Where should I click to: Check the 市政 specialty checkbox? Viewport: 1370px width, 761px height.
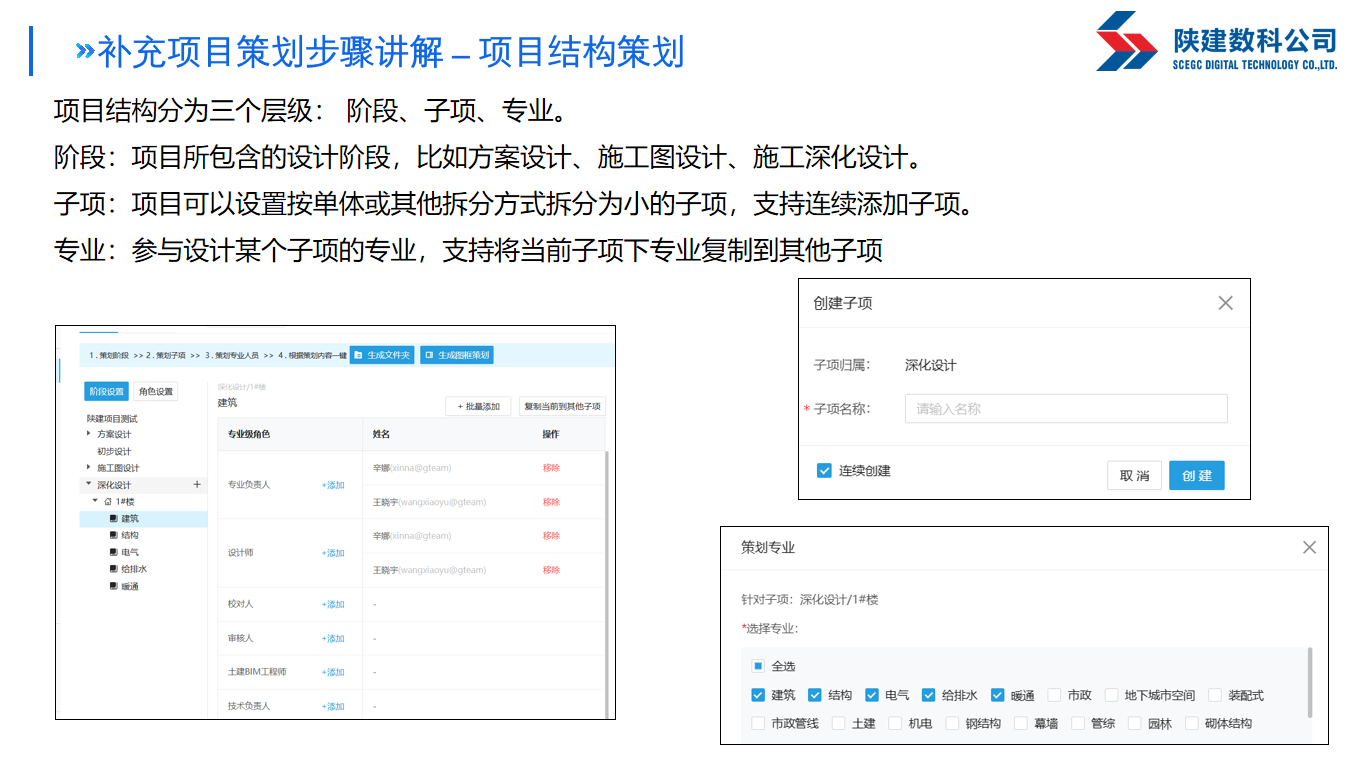pyautogui.click(x=1054, y=695)
